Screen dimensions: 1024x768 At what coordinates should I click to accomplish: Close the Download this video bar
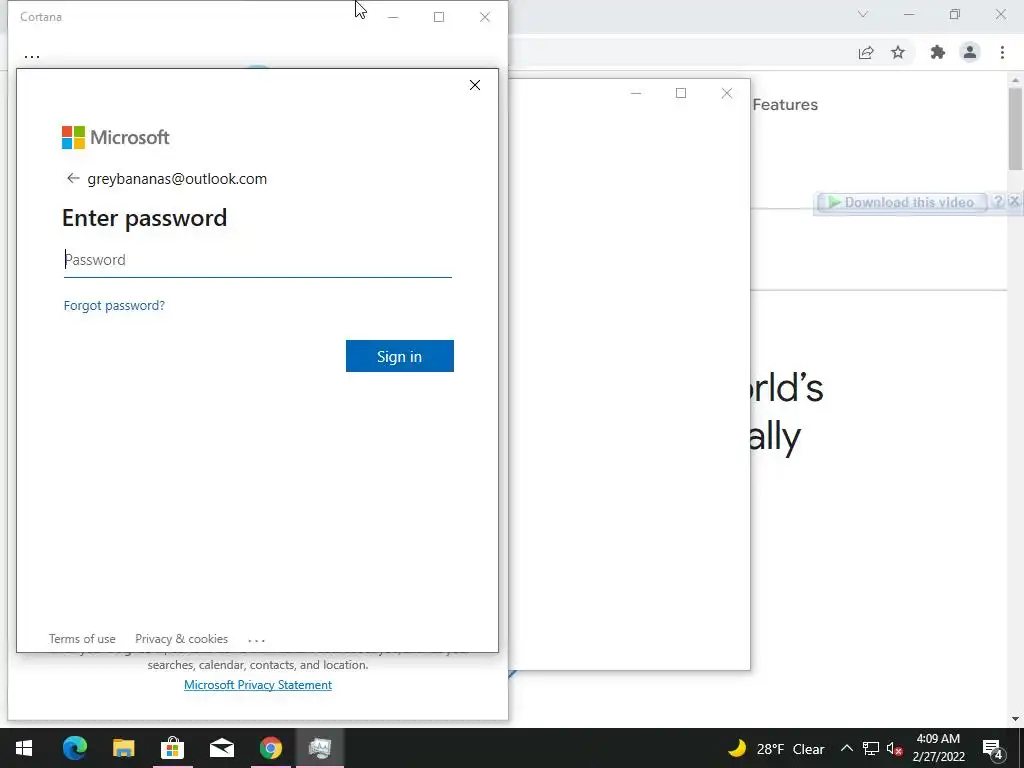[1014, 201]
